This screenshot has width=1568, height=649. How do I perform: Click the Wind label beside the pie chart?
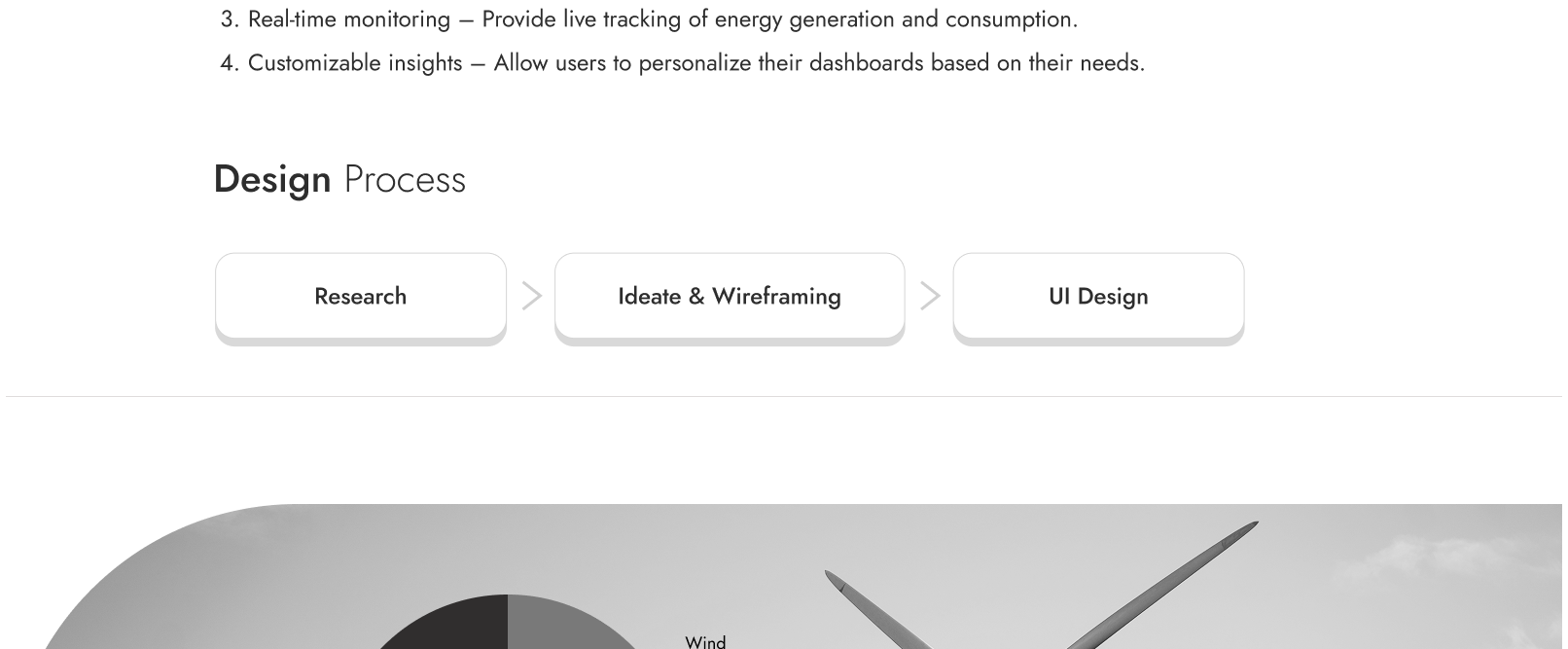click(x=705, y=641)
